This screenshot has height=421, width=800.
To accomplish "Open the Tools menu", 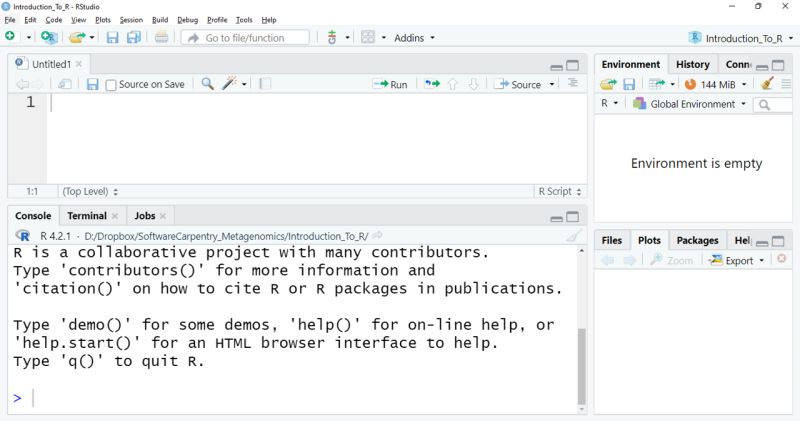I will coord(244,20).
